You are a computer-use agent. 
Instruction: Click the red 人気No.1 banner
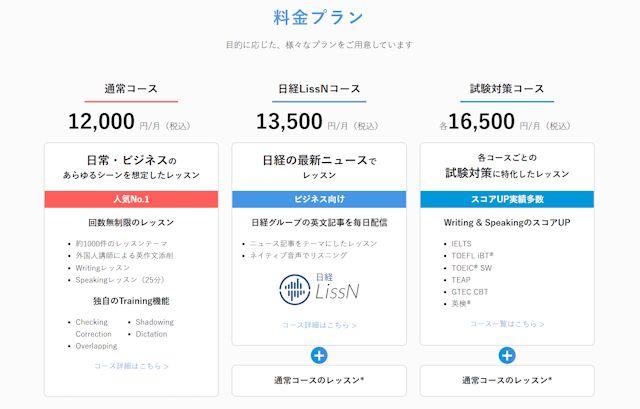click(x=131, y=199)
